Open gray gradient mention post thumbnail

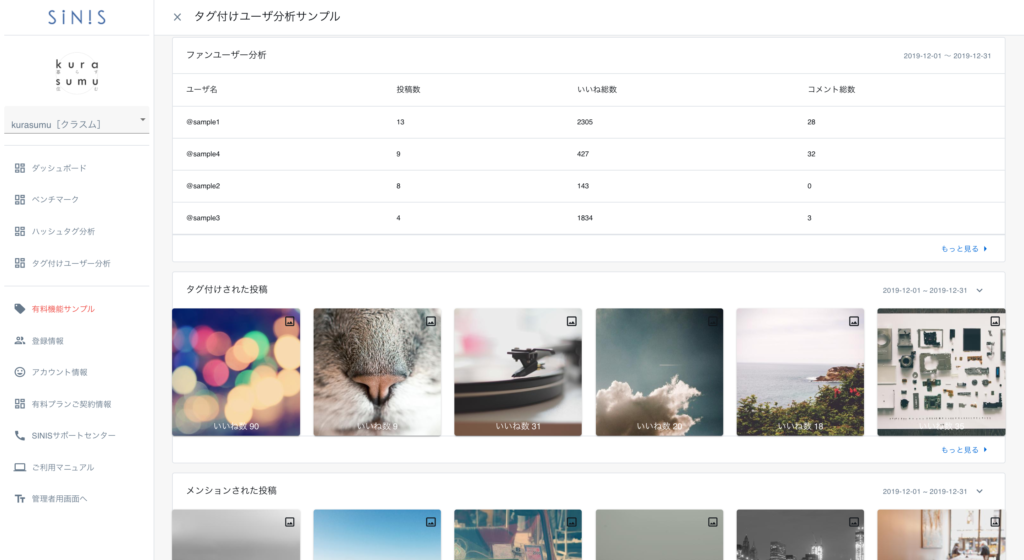[x=236, y=535]
